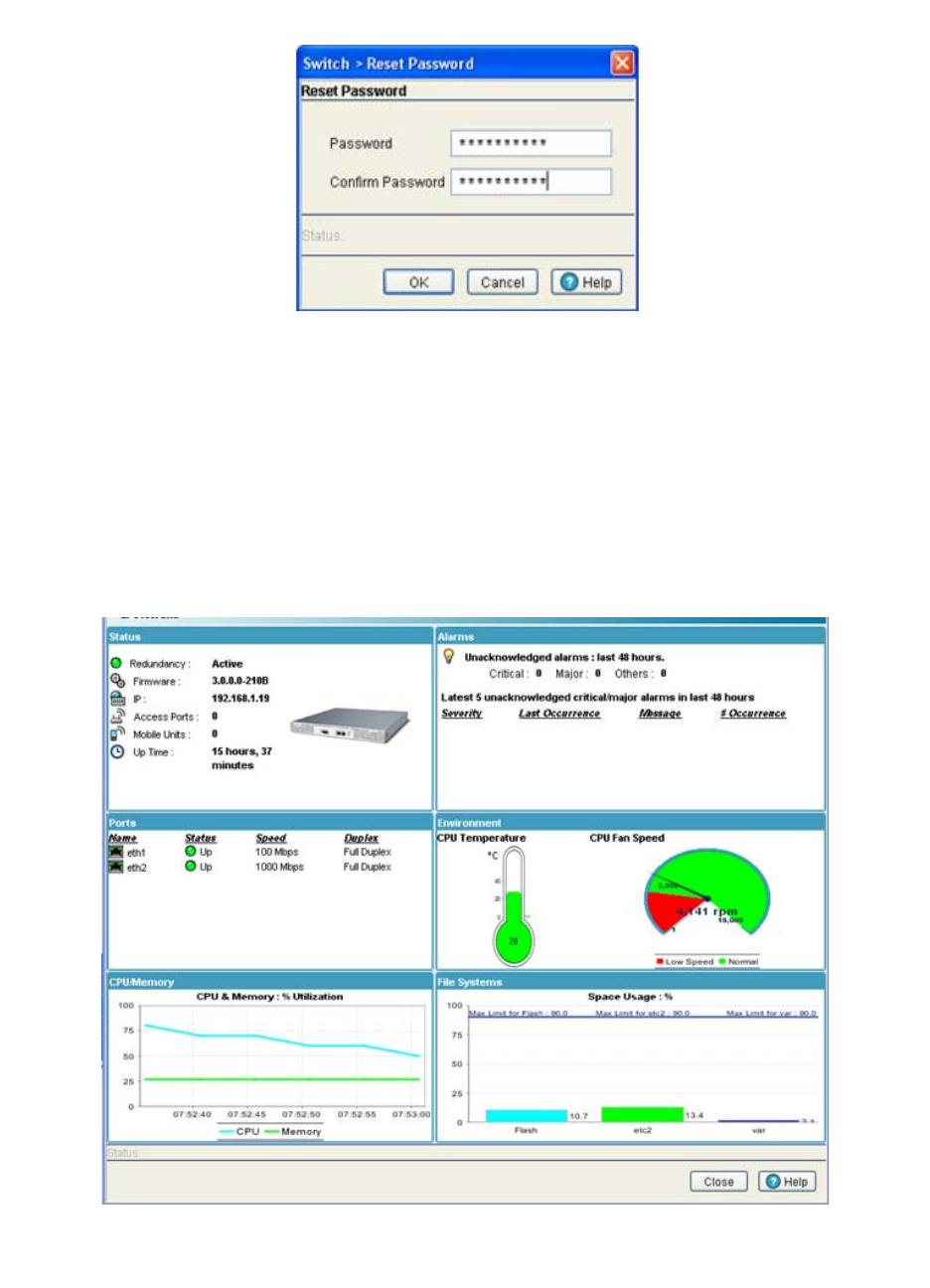
Task: Cancel the Reset Password dialog
Action: tap(502, 282)
